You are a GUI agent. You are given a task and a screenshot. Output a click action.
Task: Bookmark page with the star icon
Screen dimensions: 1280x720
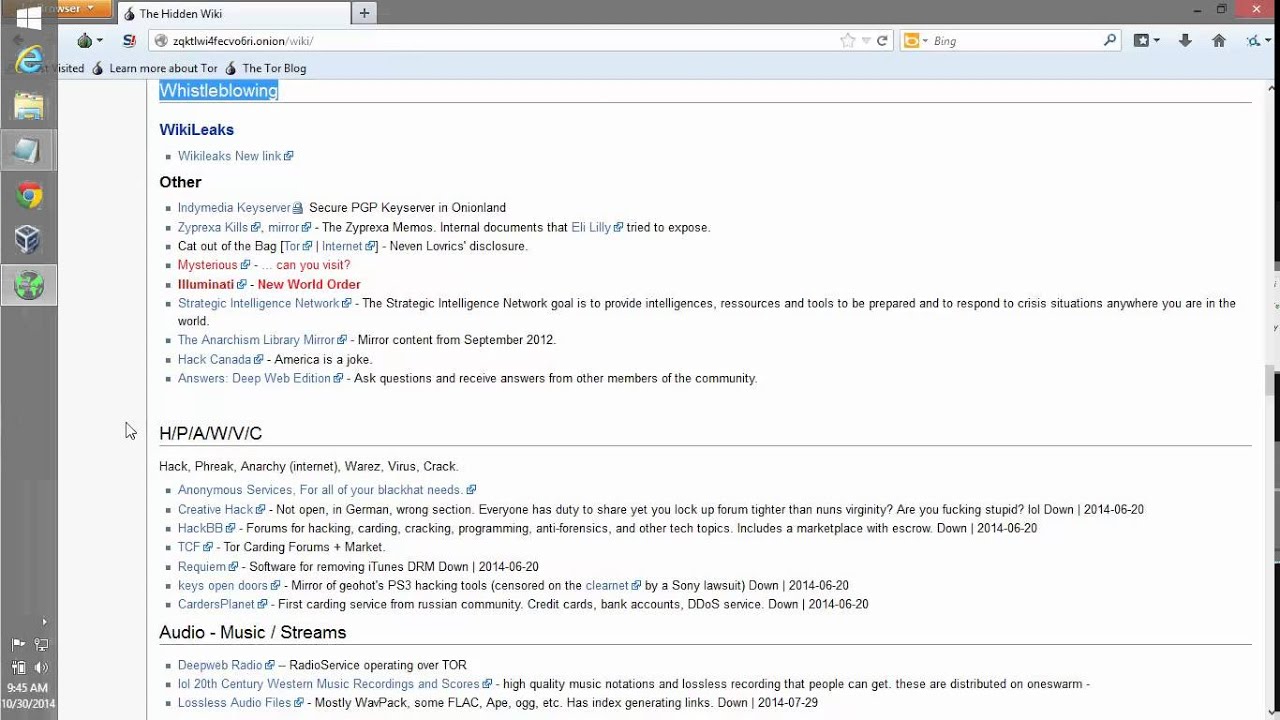pyautogui.click(x=848, y=41)
